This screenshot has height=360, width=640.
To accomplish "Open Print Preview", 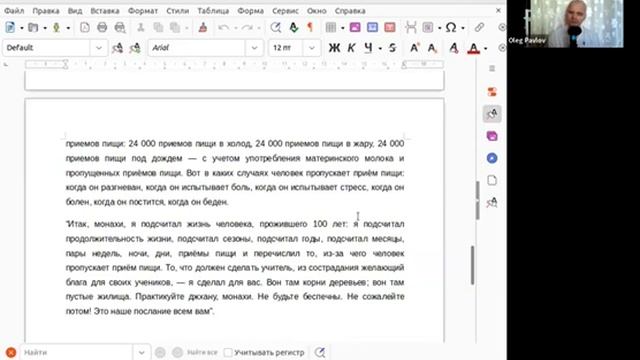I will (120, 27).
